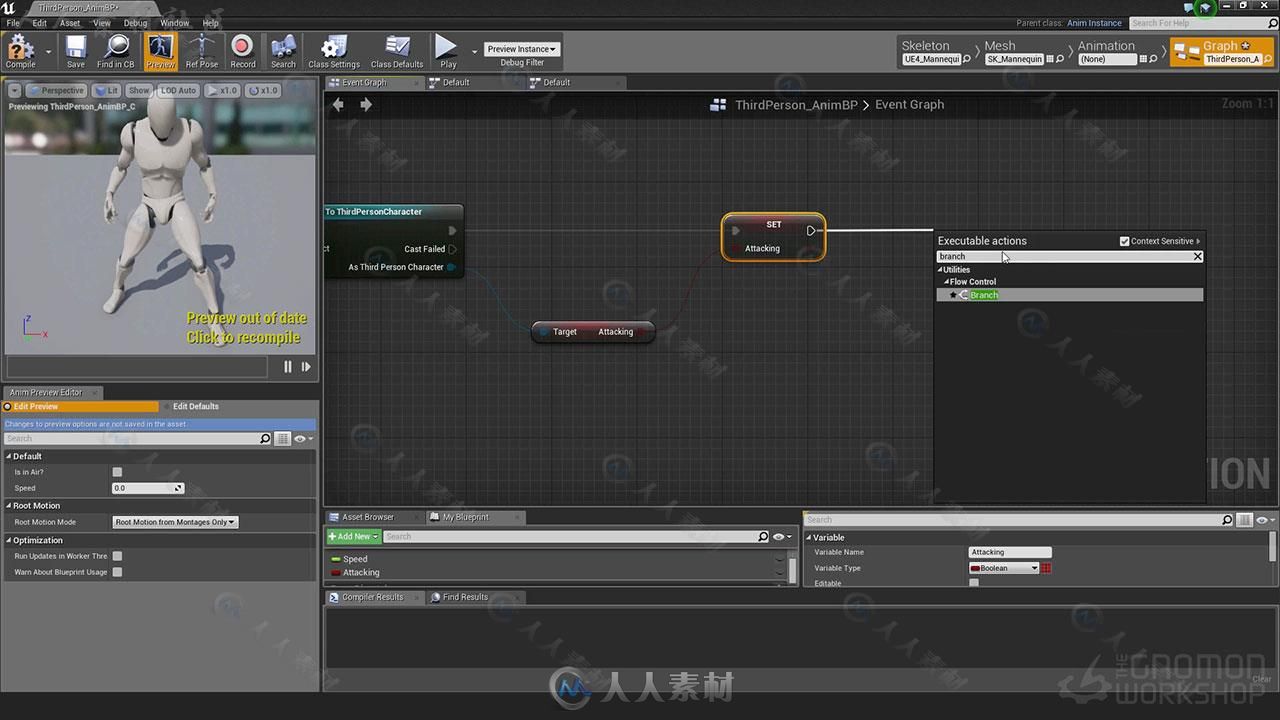Open the Class Defaults icon
This screenshot has height=720, width=1280.
coord(397,51)
